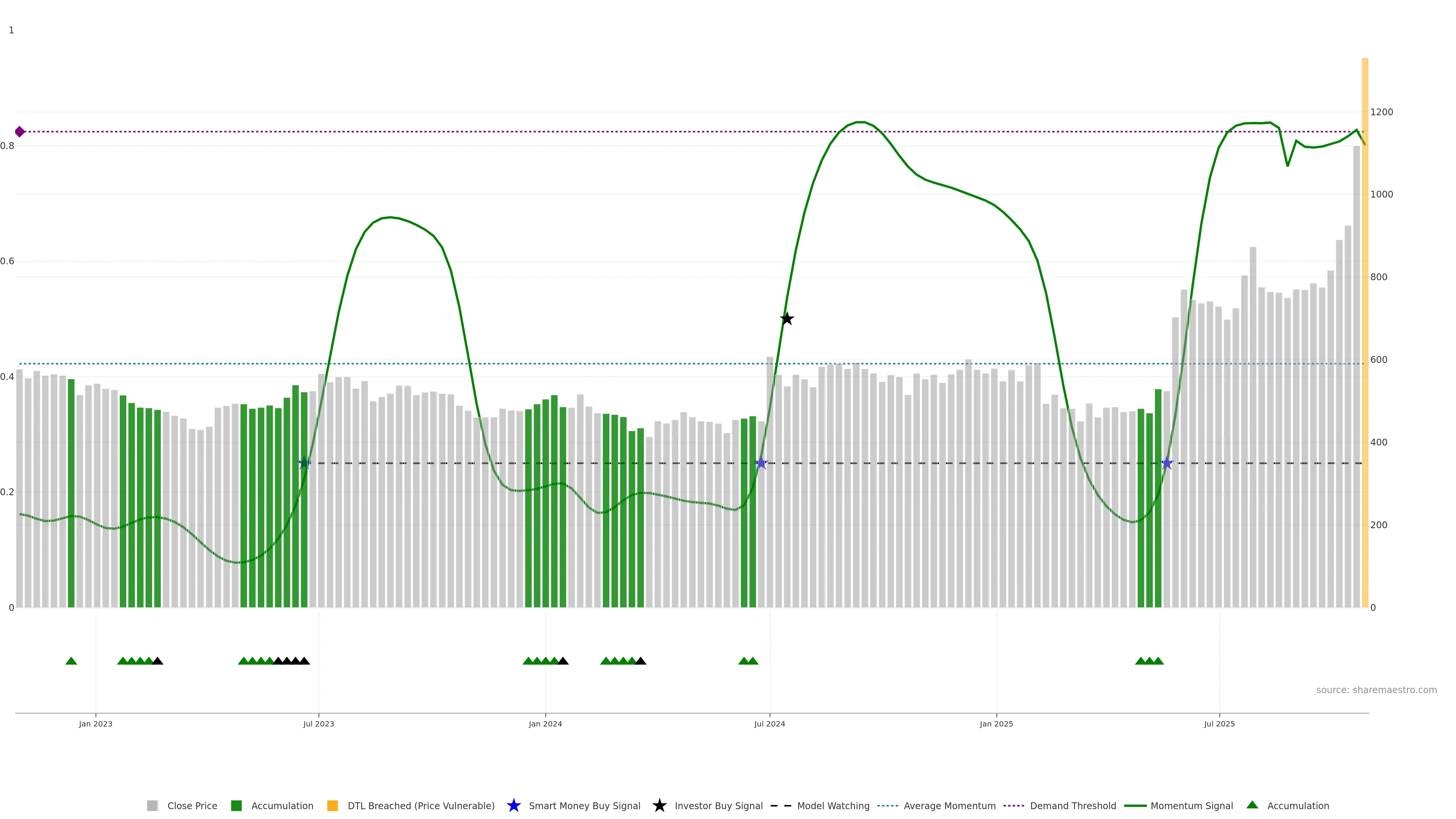Click the blue Smart Money star before Jul 2025
The width and height of the screenshot is (1456, 819).
pos(1167,463)
